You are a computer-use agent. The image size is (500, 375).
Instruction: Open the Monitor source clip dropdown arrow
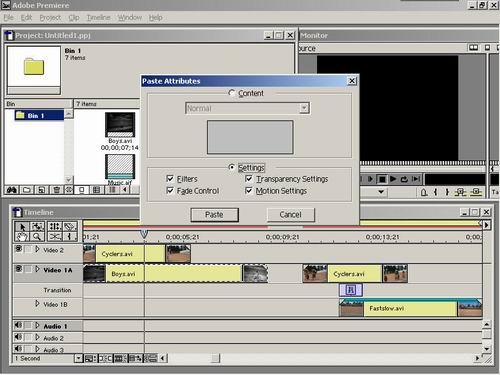point(381,192)
